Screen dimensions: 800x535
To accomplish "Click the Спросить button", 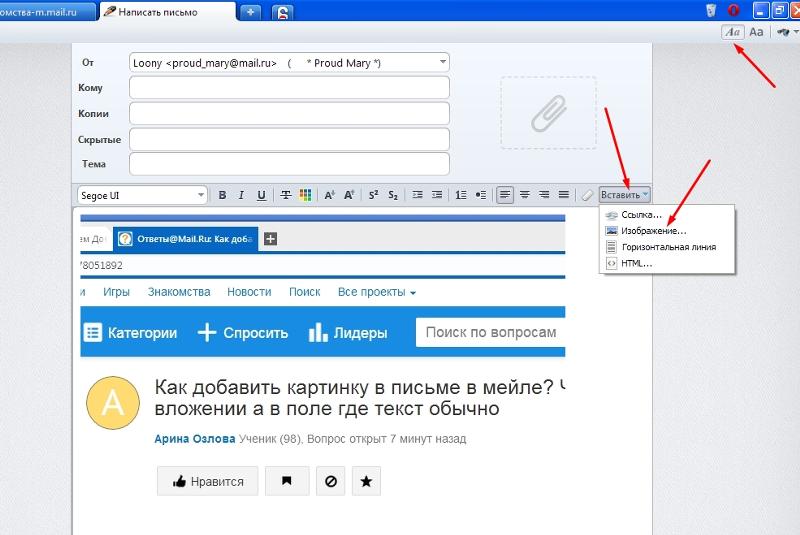I will point(243,333).
